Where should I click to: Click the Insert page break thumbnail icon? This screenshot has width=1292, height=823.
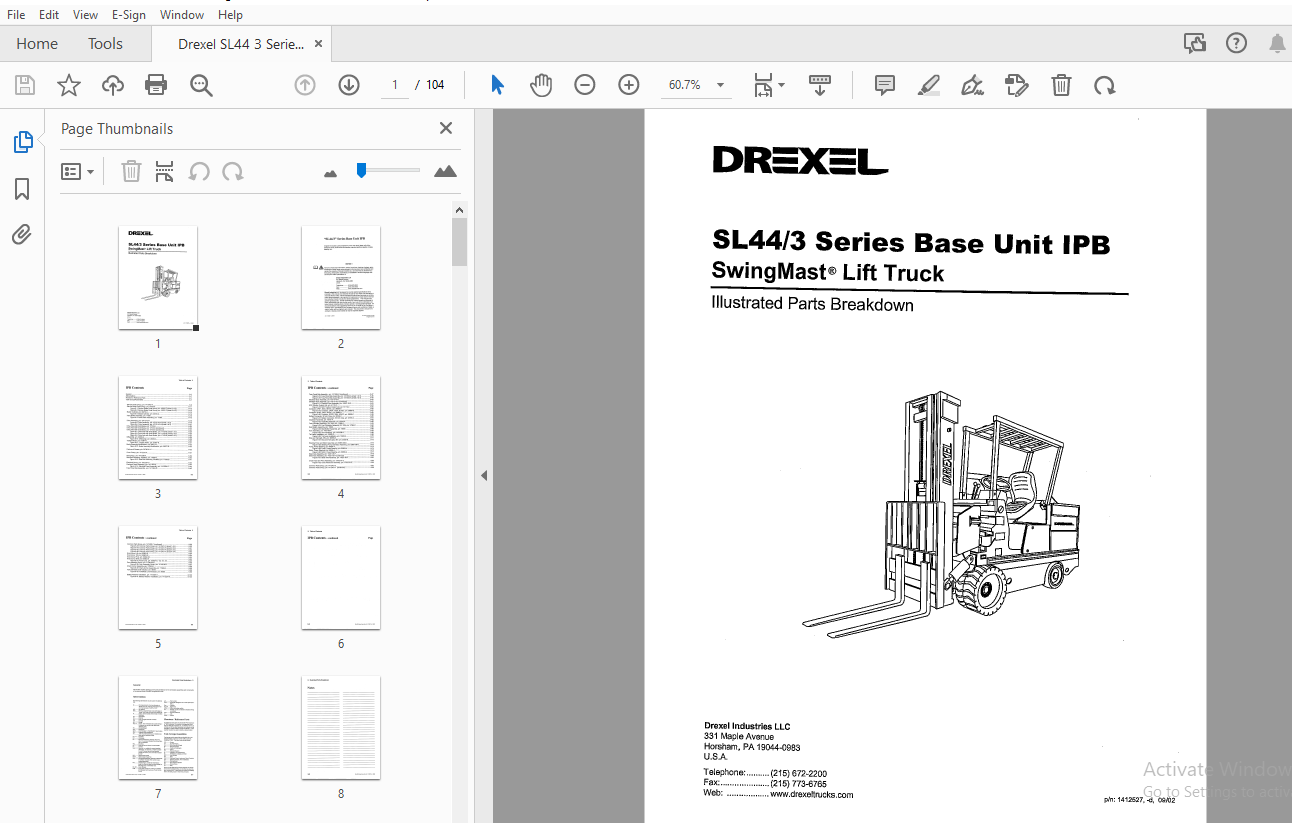165,172
